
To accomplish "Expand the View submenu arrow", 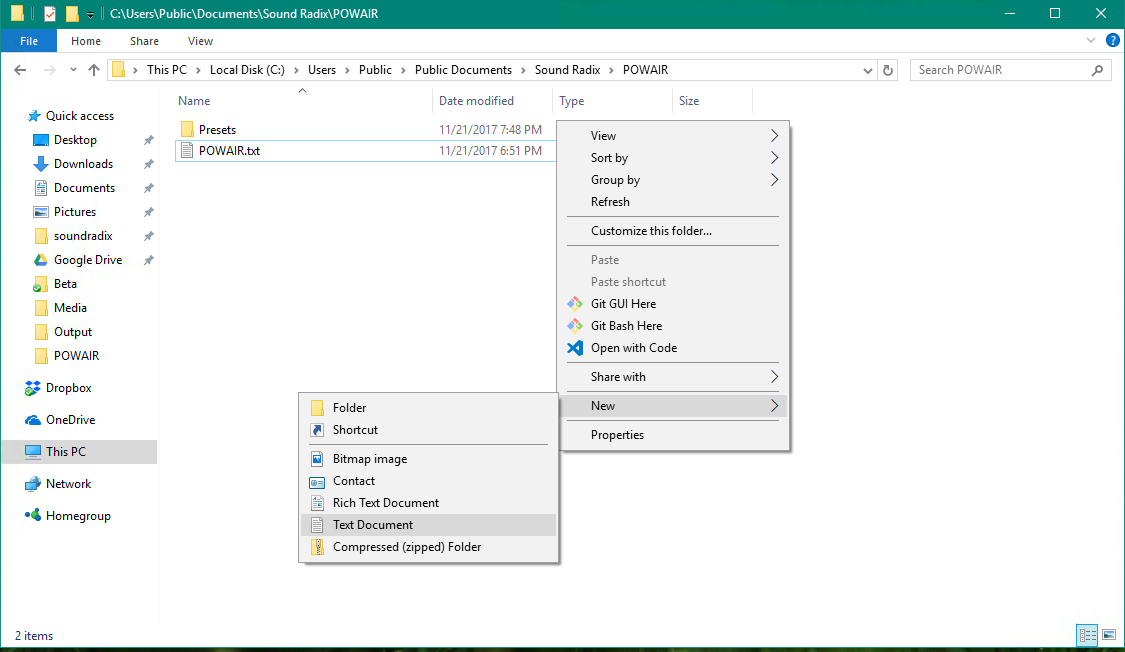I will [774, 136].
